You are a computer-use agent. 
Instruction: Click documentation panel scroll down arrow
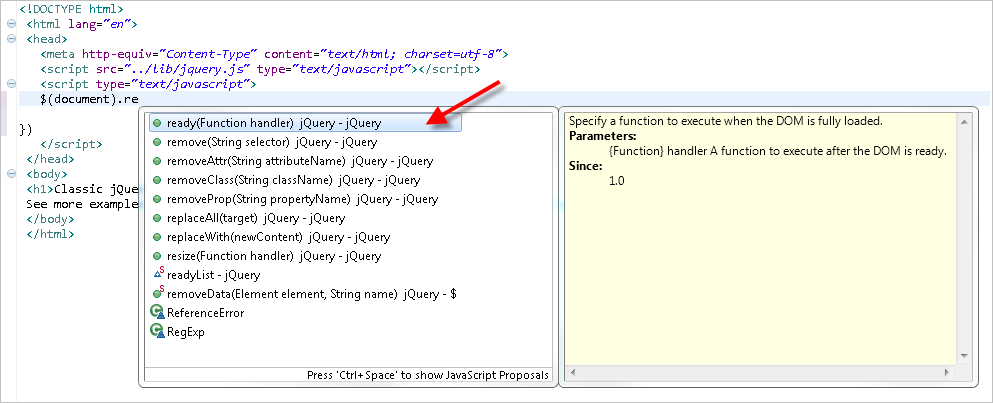(x=965, y=356)
